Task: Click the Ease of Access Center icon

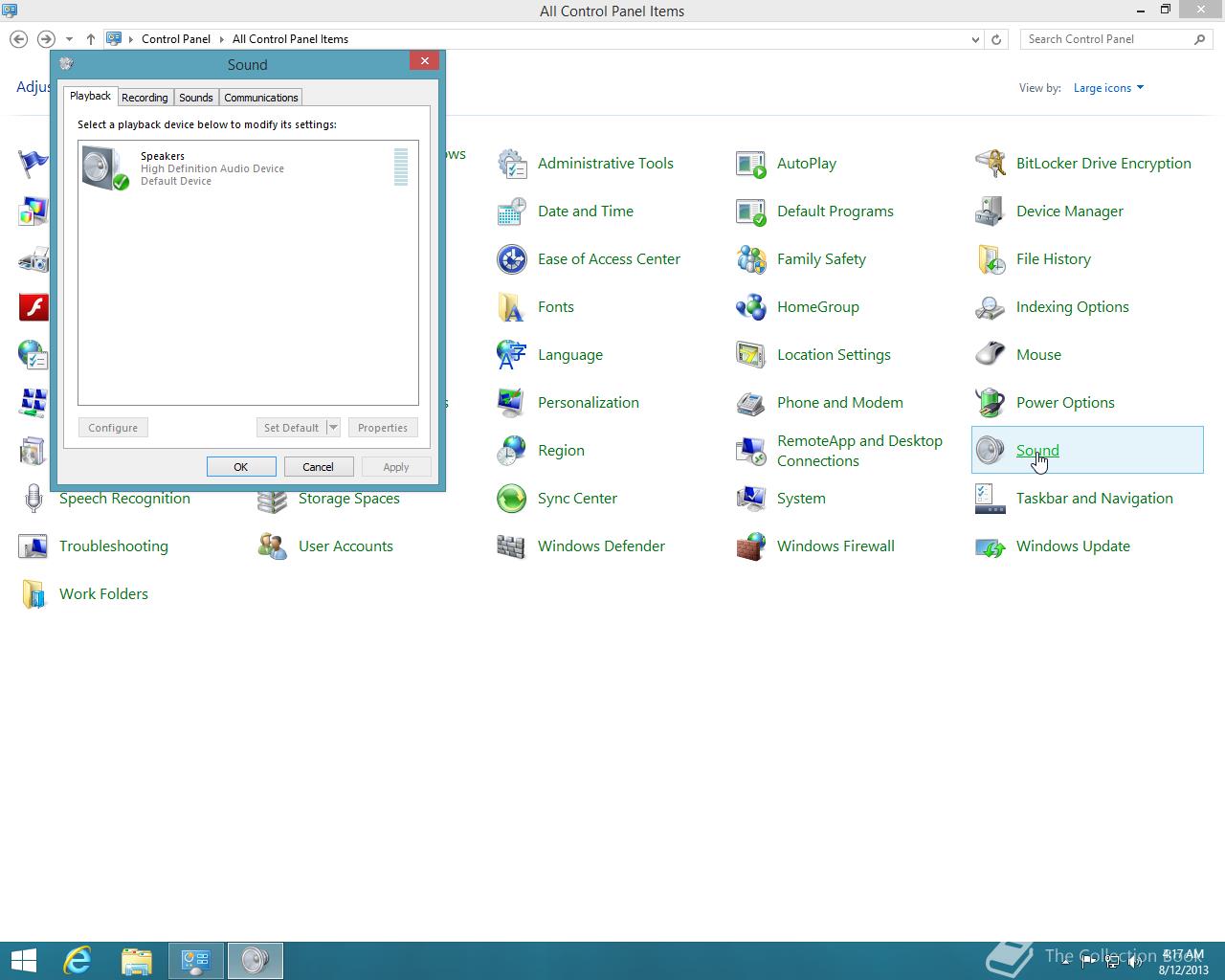Action: (512, 259)
